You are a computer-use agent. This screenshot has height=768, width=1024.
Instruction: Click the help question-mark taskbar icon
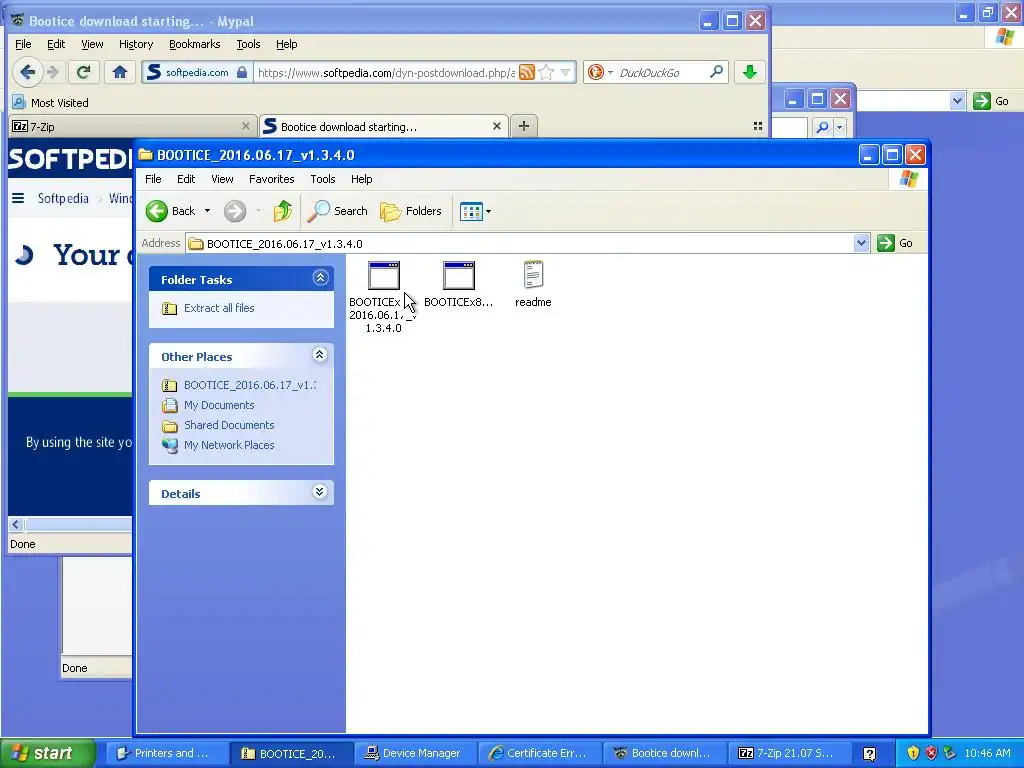coord(869,754)
